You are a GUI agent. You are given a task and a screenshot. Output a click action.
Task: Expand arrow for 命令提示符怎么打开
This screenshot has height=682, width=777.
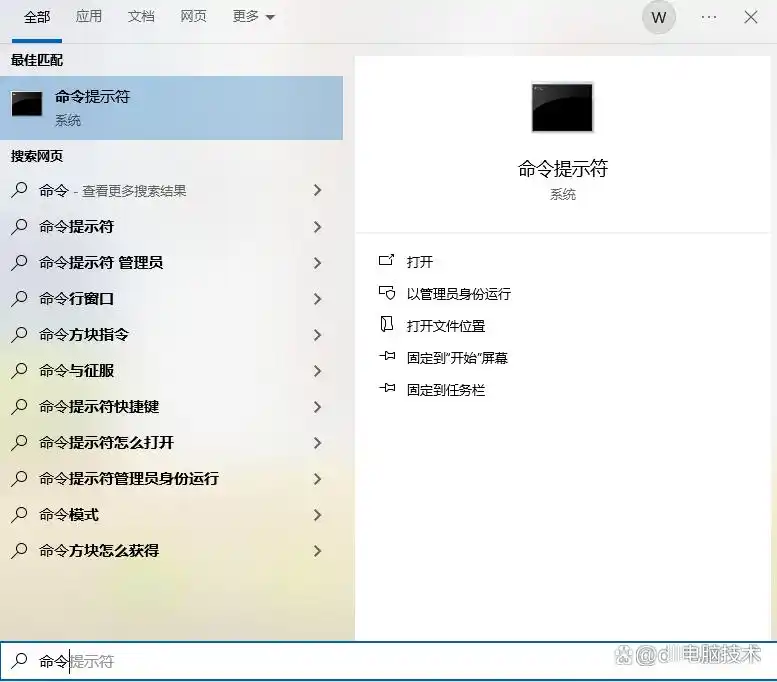point(318,443)
